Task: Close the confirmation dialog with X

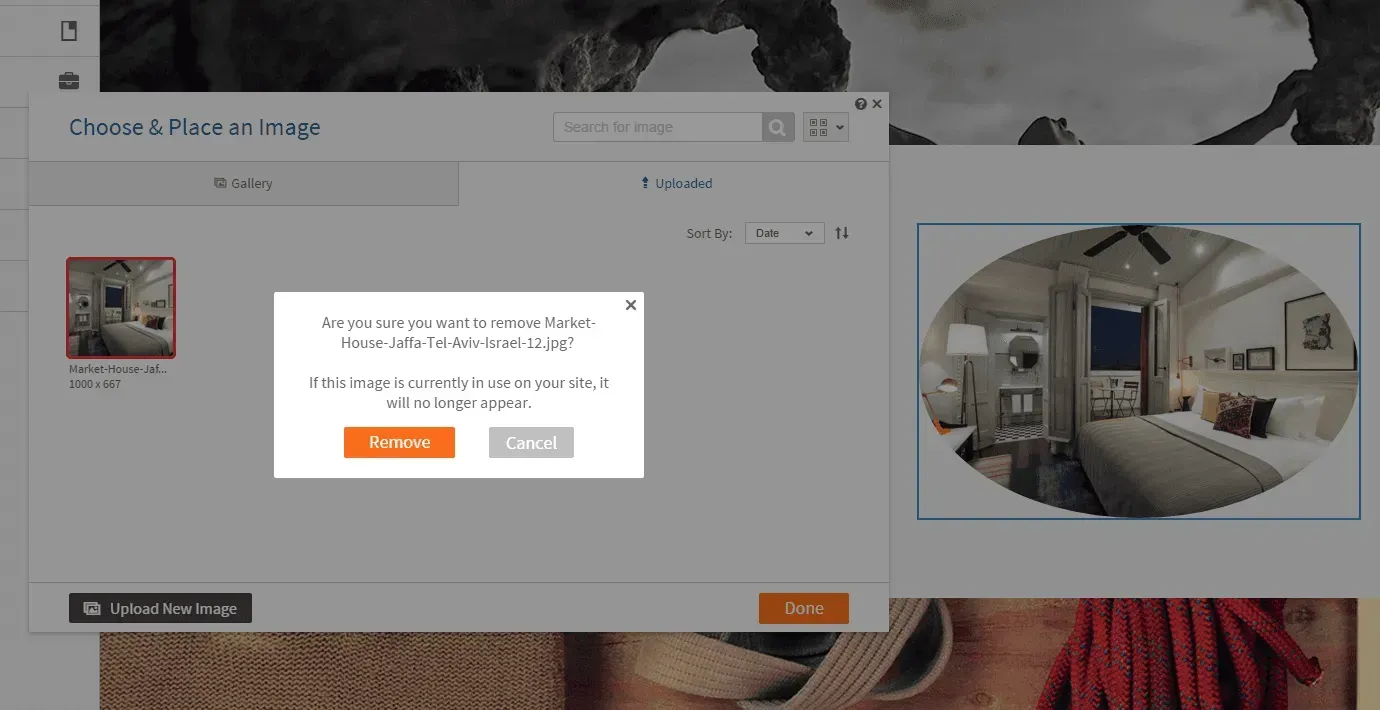Action: 631,305
